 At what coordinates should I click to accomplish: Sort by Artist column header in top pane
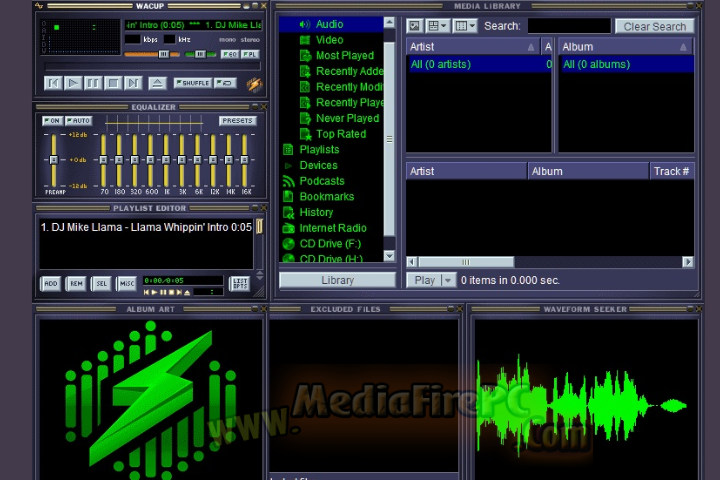coord(472,47)
